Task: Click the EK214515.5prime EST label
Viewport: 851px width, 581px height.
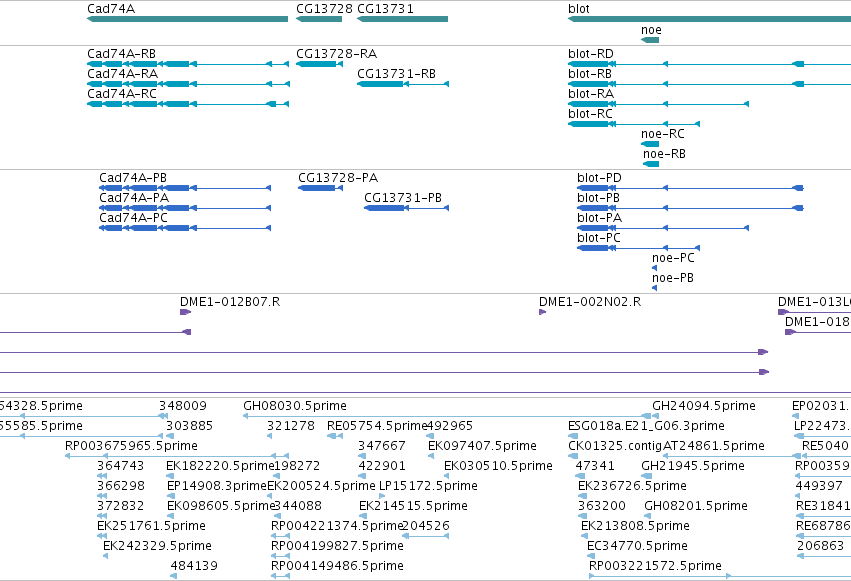Action: click(413, 507)
